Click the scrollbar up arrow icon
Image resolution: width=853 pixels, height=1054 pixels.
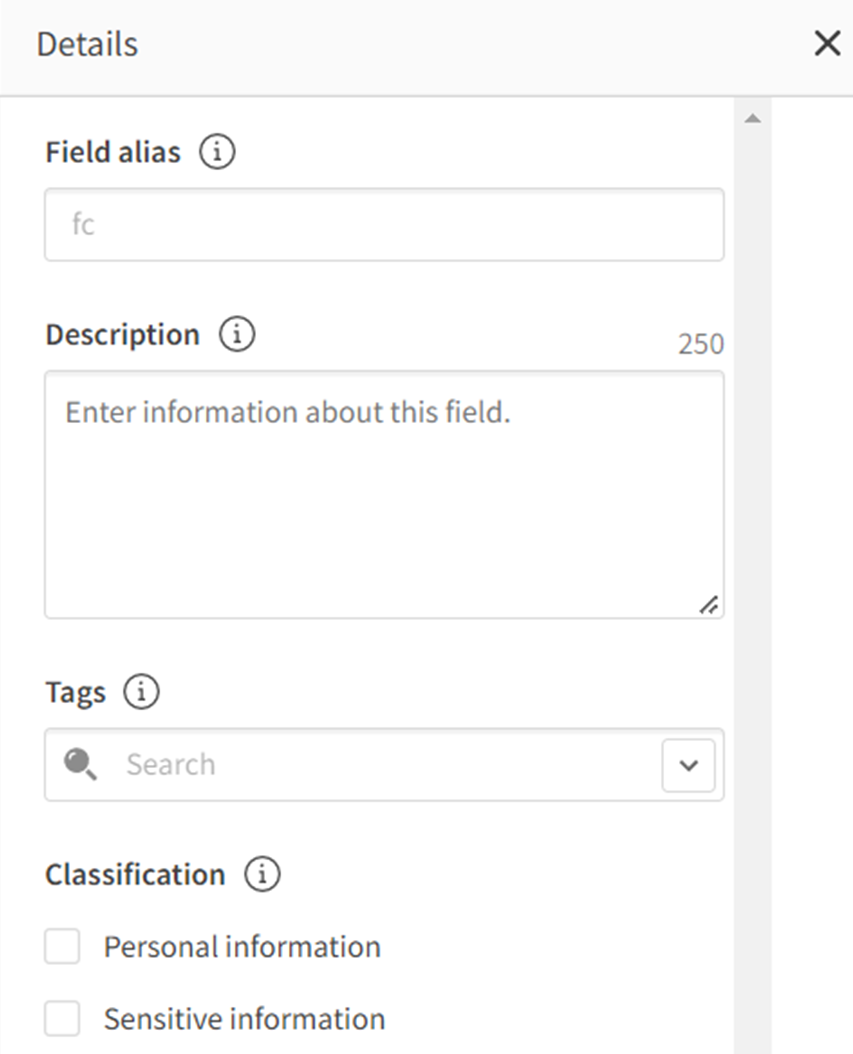coord(753,117)
